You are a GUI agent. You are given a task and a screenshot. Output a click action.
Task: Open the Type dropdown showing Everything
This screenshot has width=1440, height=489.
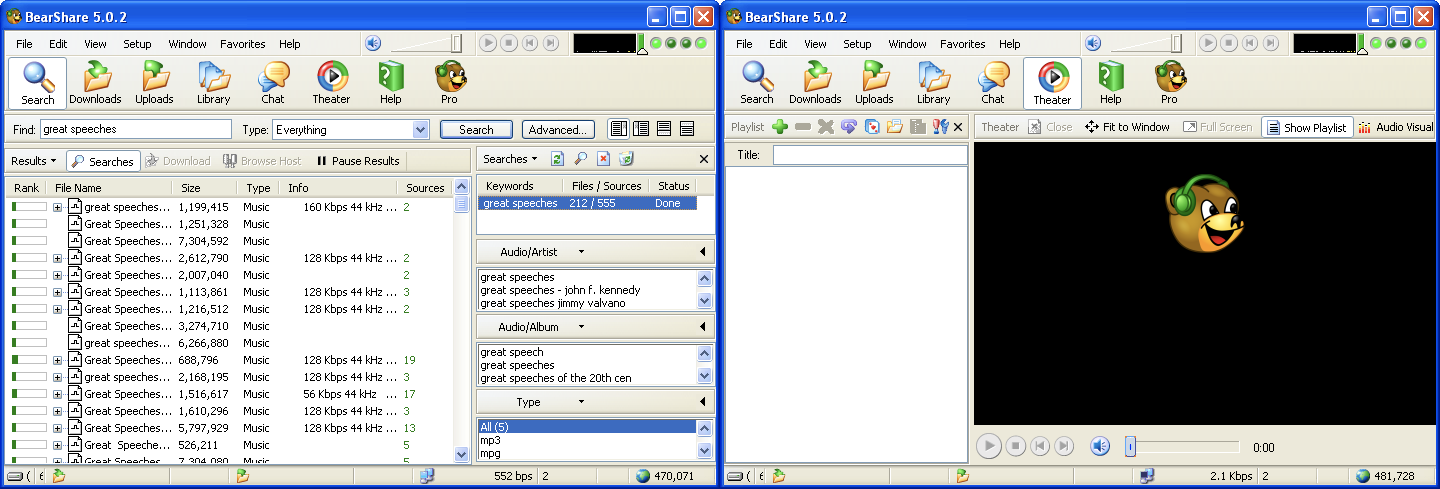421,129
